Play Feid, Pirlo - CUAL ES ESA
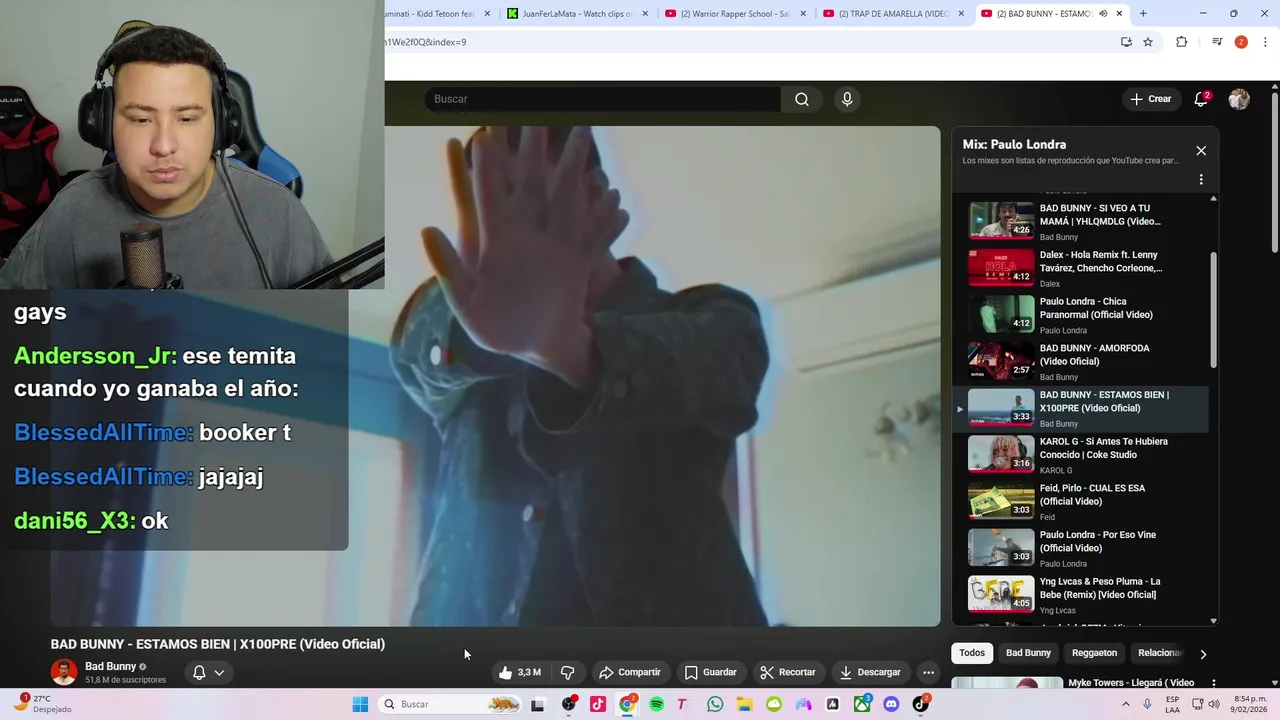 [x=1081, y=501]
